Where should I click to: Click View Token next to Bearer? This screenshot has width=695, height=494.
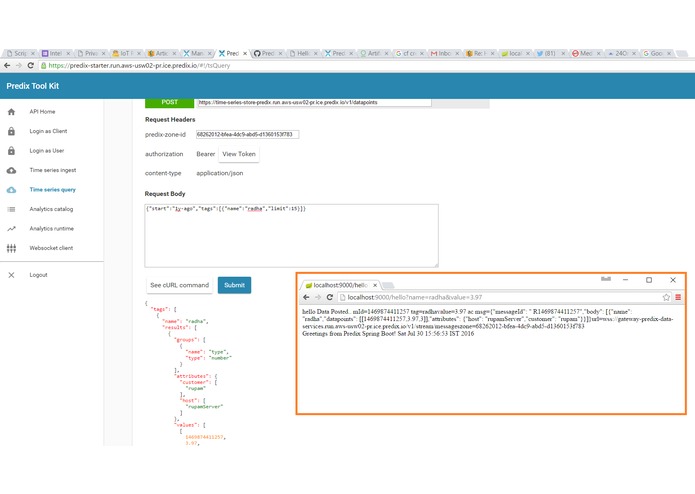coord(239,154)
